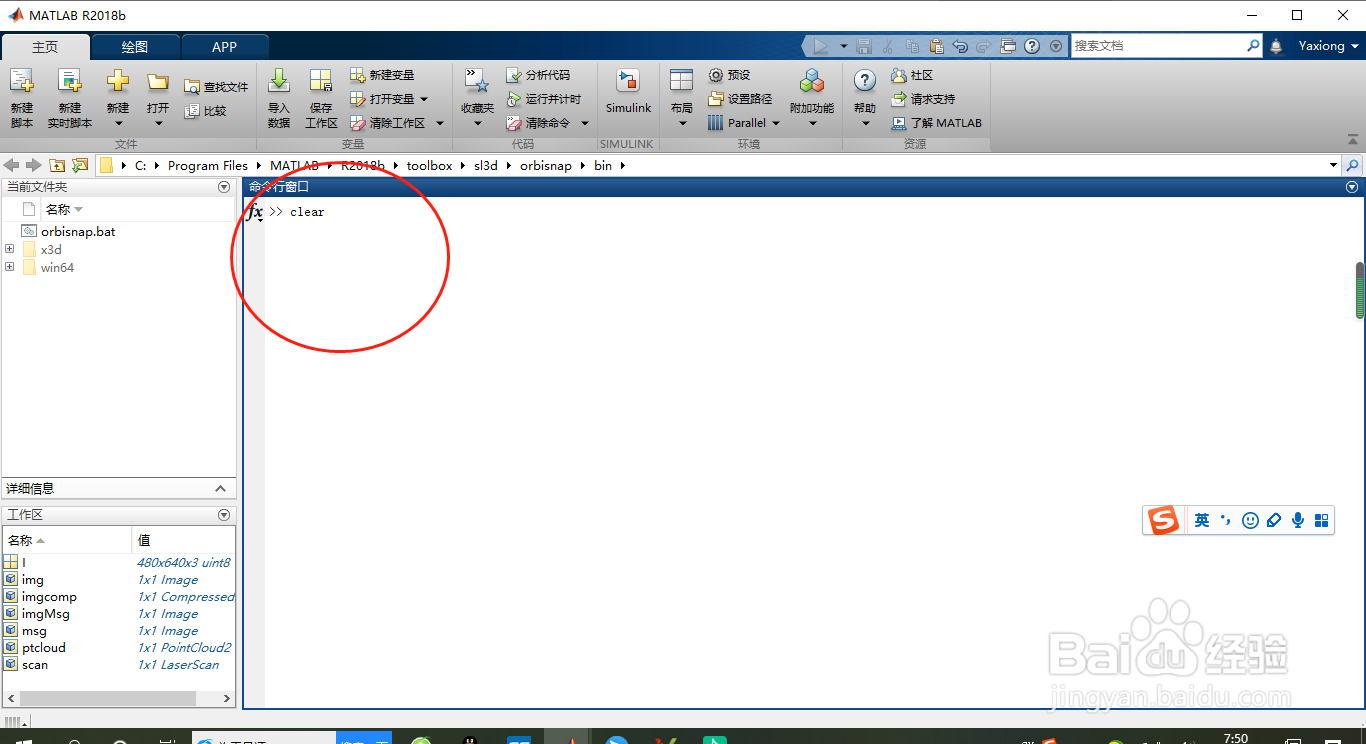
Task: Expand the win64 folder
Action: coord(10,267)
